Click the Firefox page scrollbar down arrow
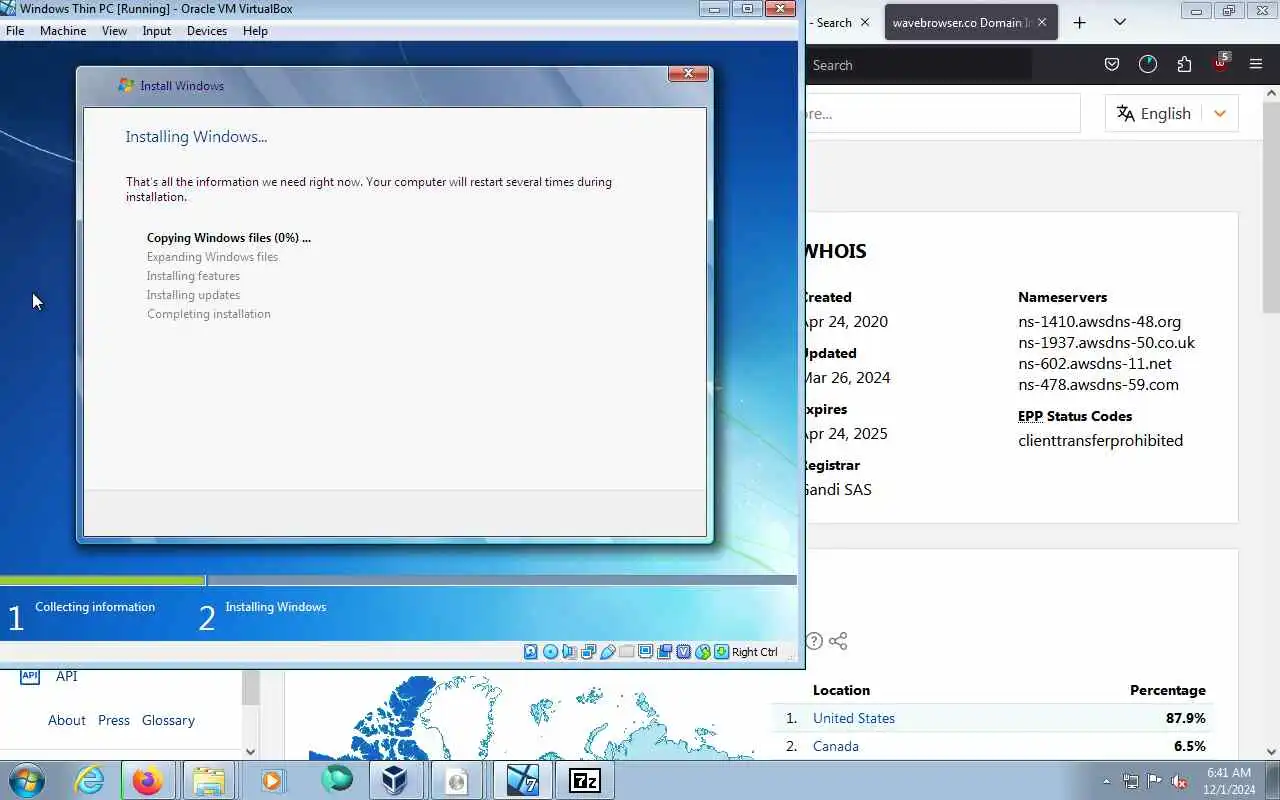Viewport: 1280px width, 800px height. click(1272, 752)
